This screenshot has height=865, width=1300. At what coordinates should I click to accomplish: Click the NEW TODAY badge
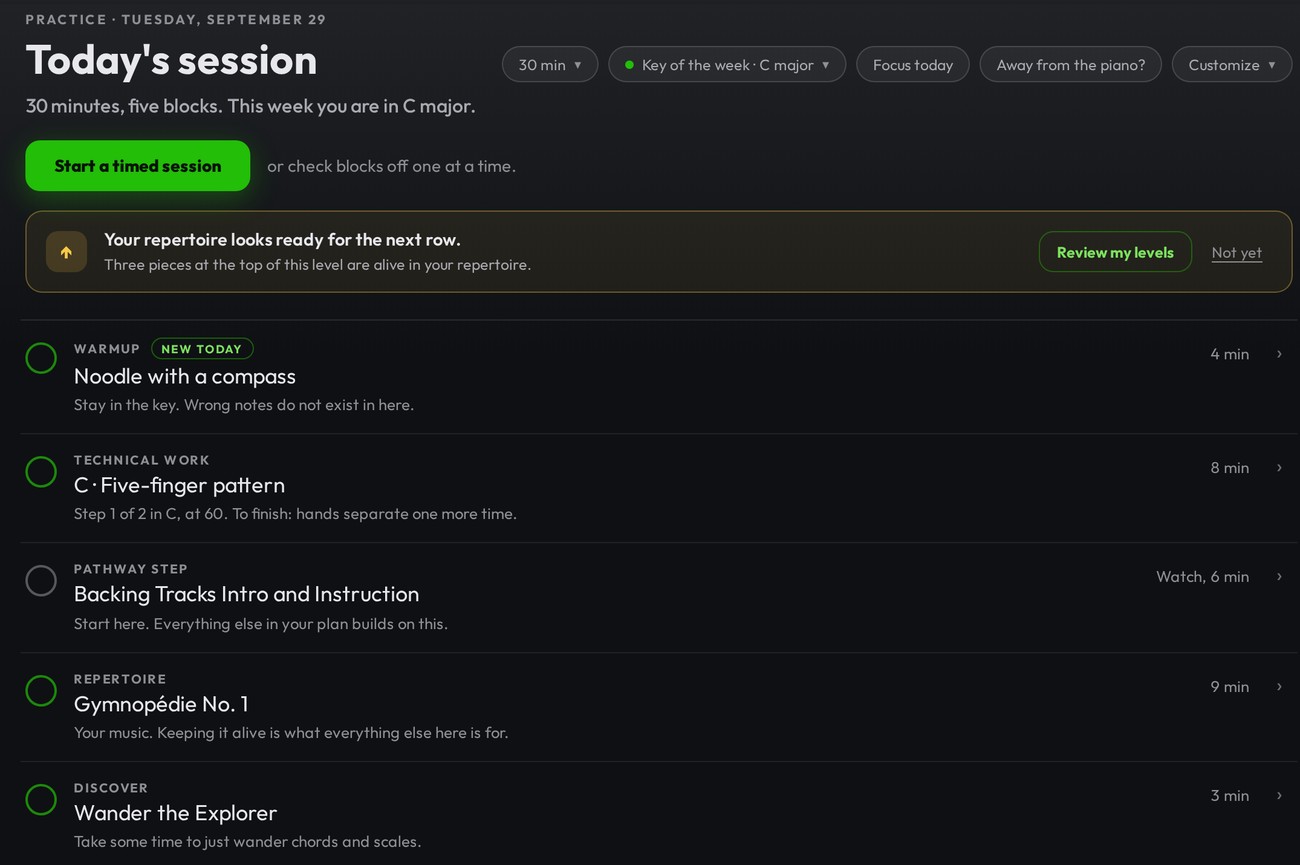[x=202, y=349]
